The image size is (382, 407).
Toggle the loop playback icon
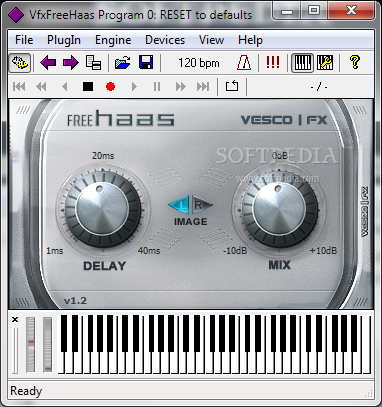coord(232,86)
